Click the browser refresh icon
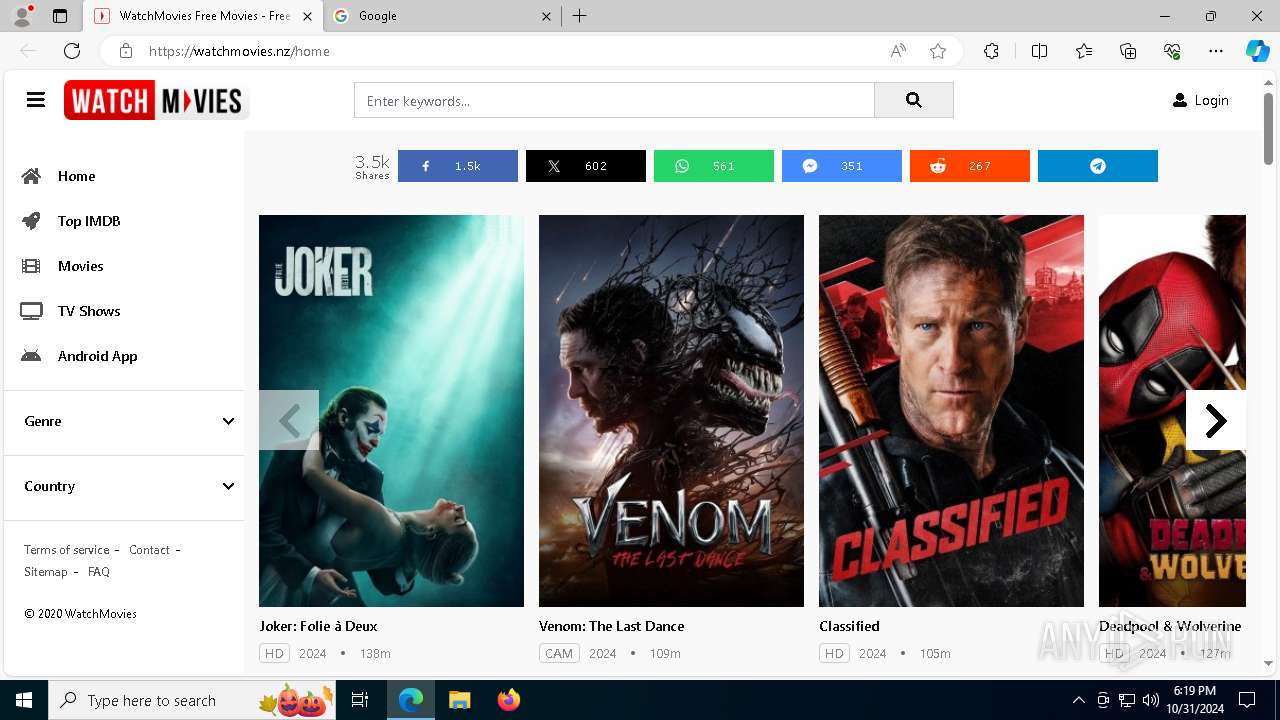The height and width of the screenshot is (720, 1280). point(72,51)
